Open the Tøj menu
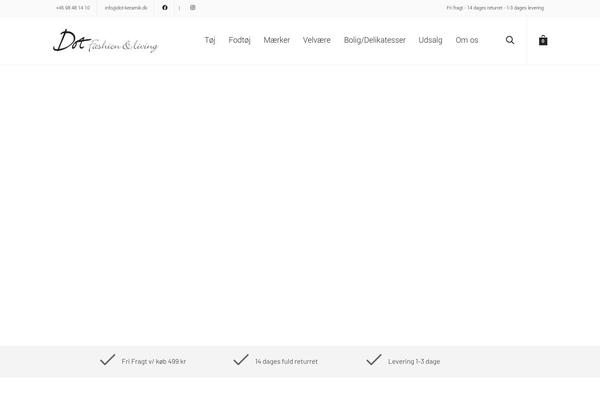The height and width of the screenshot is (400, 600). click(x=210, y=40)
